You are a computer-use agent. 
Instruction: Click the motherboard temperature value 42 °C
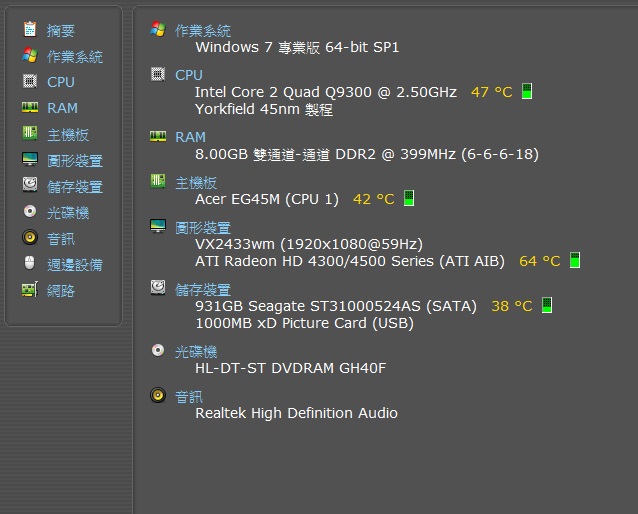(374, 199)
